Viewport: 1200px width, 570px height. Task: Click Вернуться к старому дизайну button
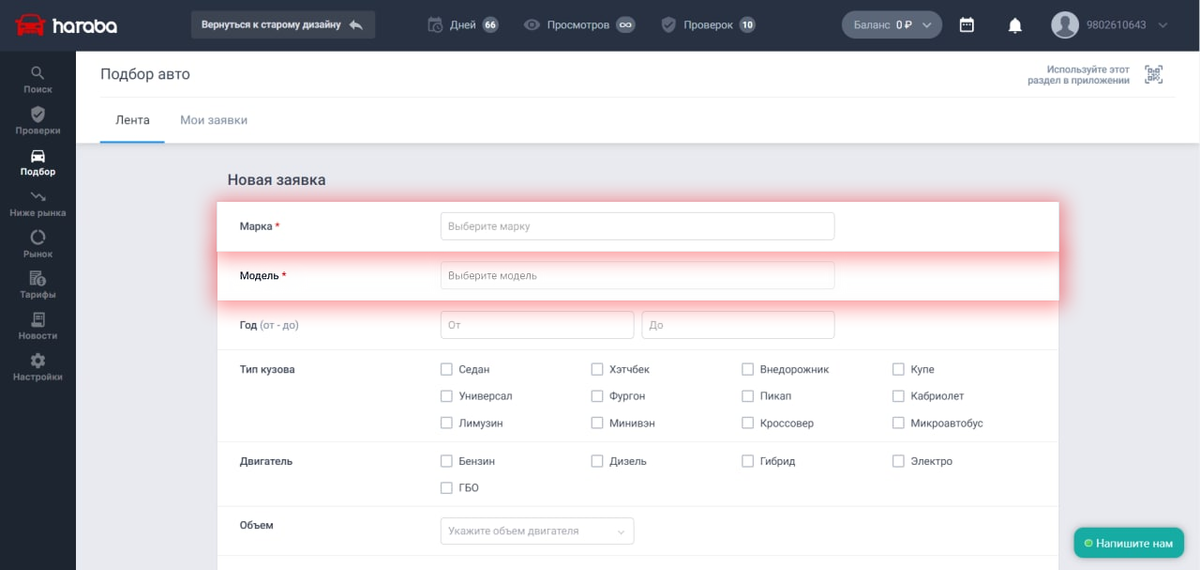pos(283,25)
